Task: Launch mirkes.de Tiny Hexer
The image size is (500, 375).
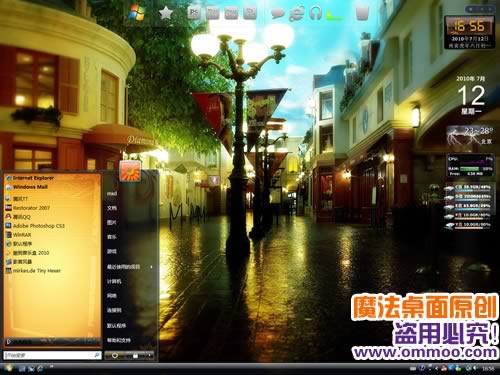Action: point(33,271)
